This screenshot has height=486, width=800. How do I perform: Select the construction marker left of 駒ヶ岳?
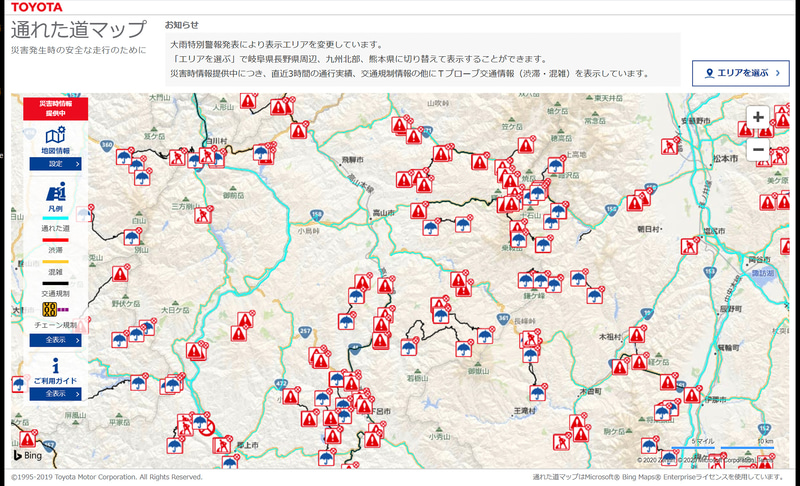click(562, 442)
